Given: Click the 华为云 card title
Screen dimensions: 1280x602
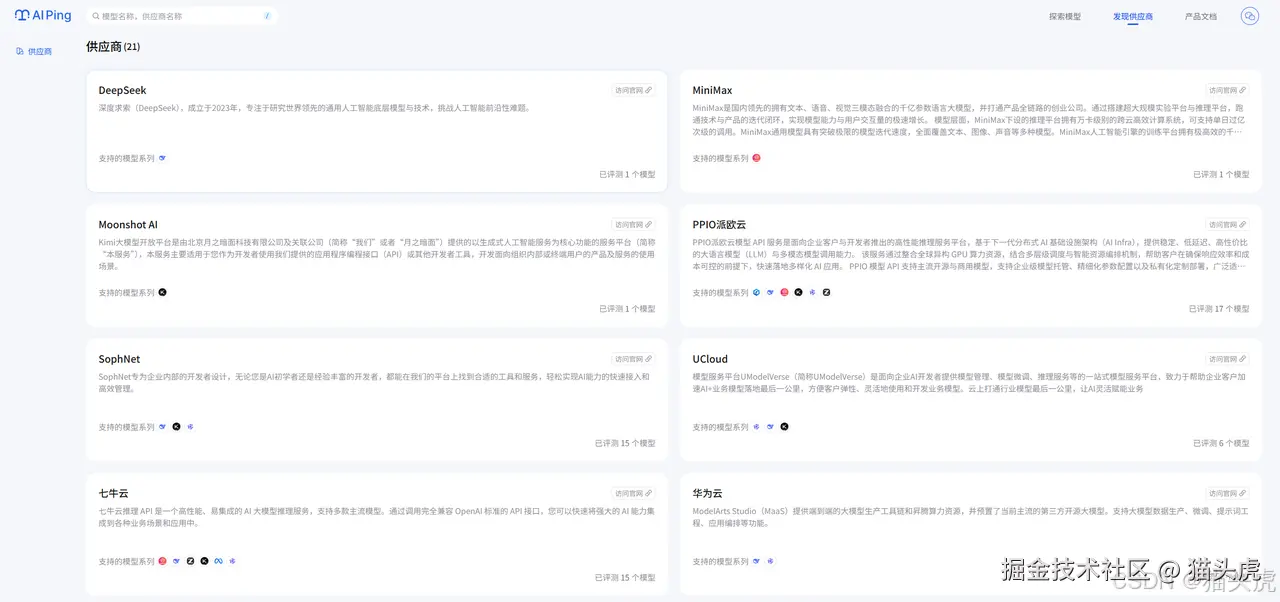Looking at the screenshot, I should [x=707, y=493].
